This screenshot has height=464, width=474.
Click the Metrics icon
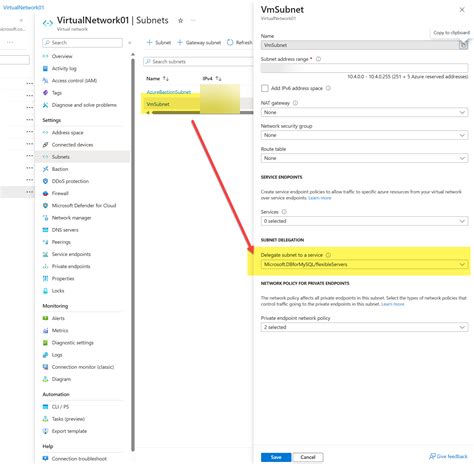pyautogui.click(x=46, y=330)
